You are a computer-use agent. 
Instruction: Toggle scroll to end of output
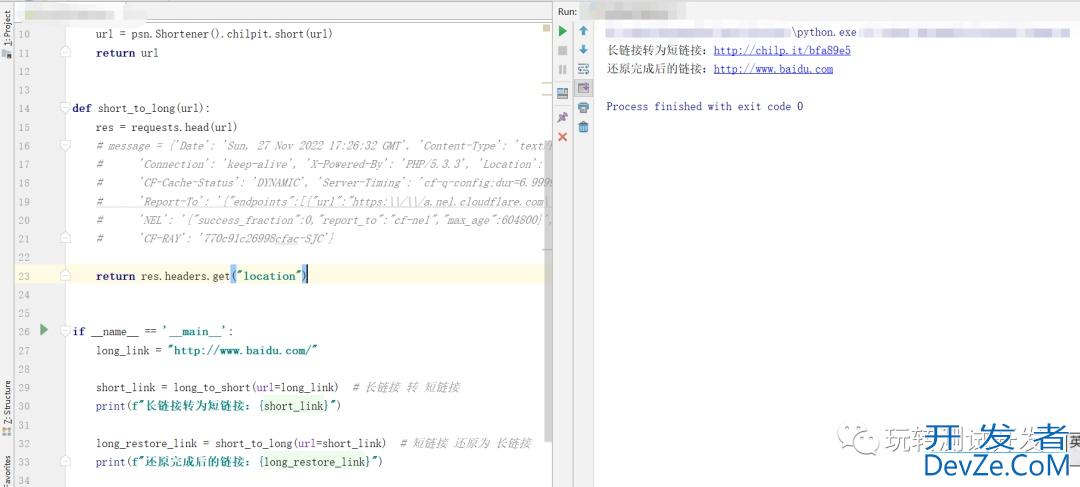(583, 88)
